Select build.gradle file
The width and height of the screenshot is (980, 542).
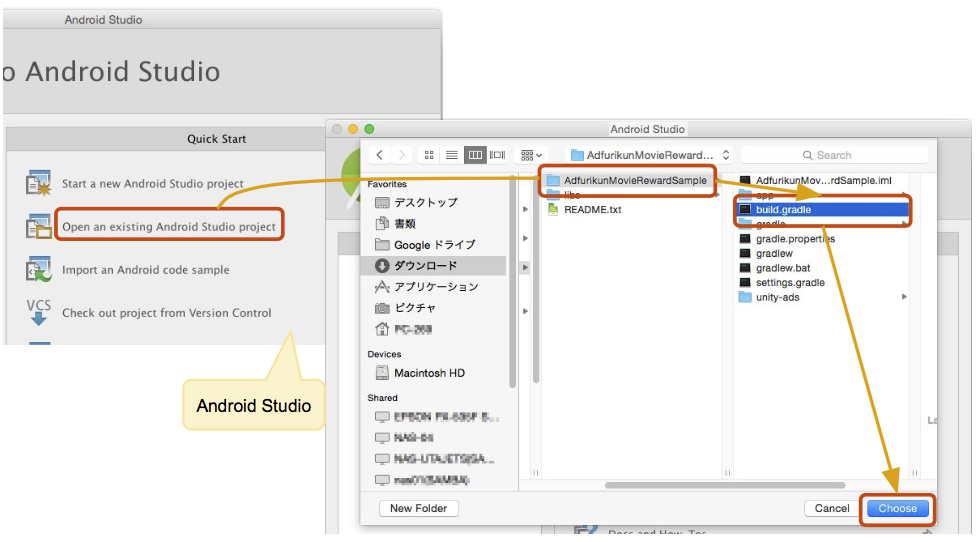click(823, 209)
